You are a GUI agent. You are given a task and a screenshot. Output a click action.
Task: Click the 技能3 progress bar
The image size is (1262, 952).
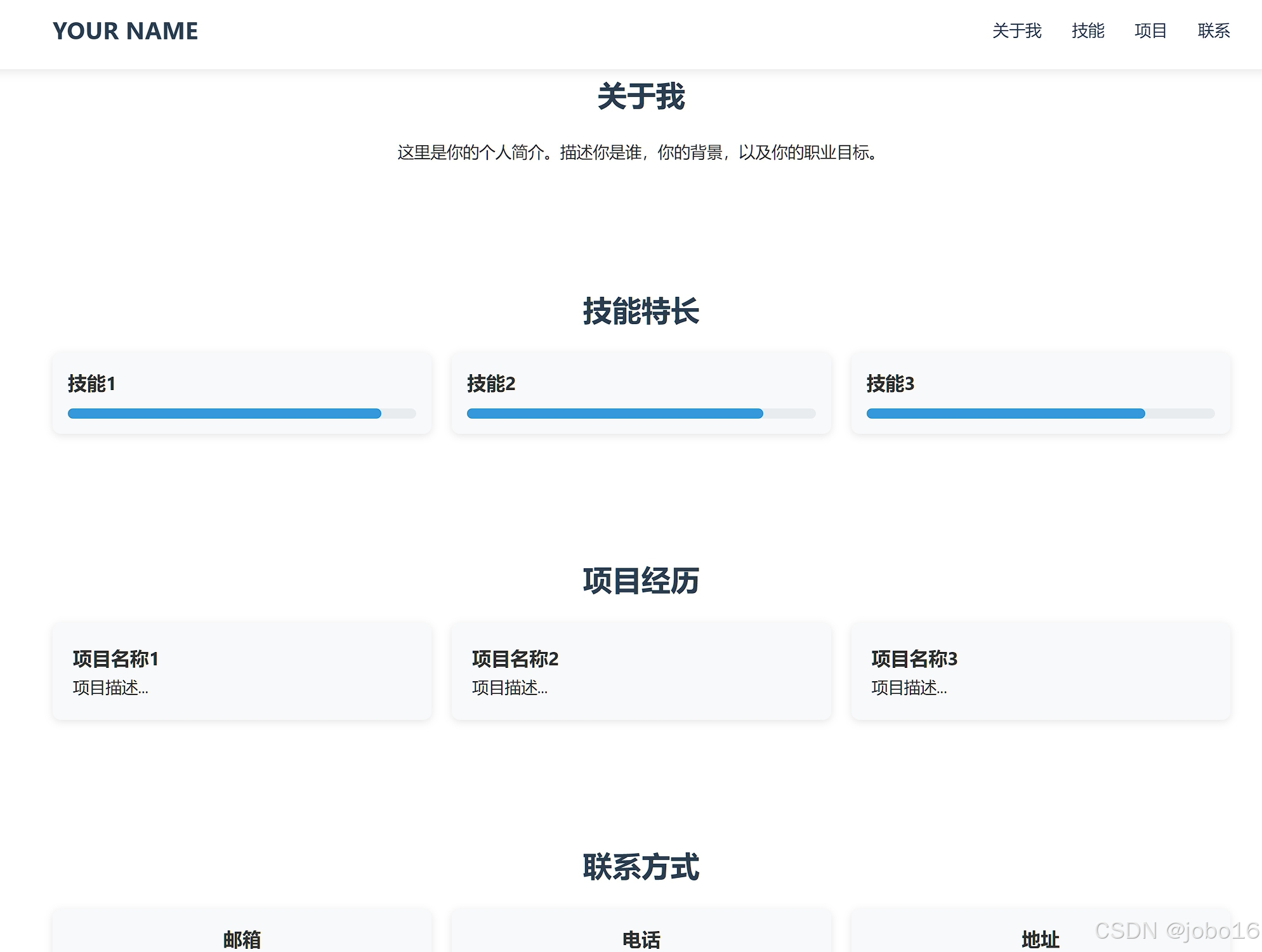pos(1040,414)
